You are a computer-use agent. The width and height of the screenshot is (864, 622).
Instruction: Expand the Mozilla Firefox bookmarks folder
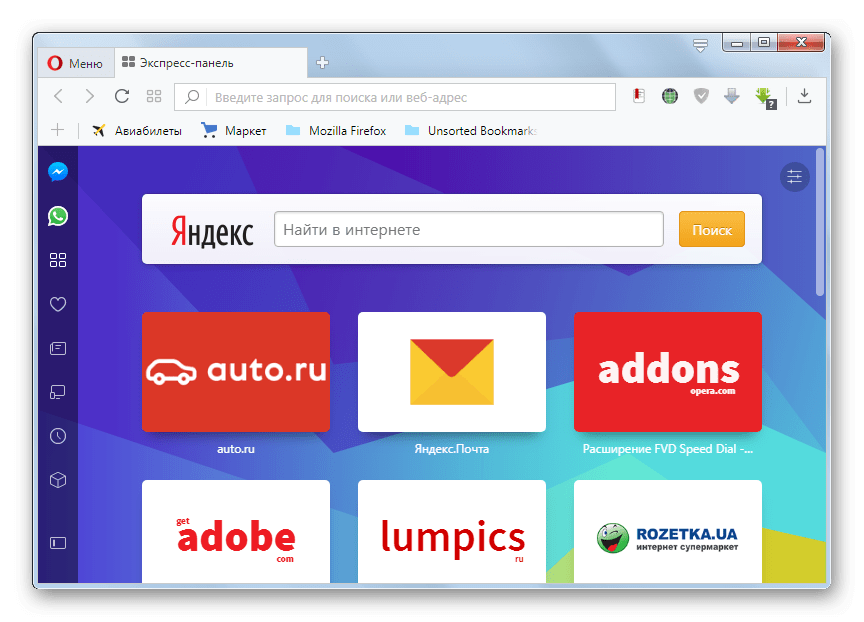336,131
